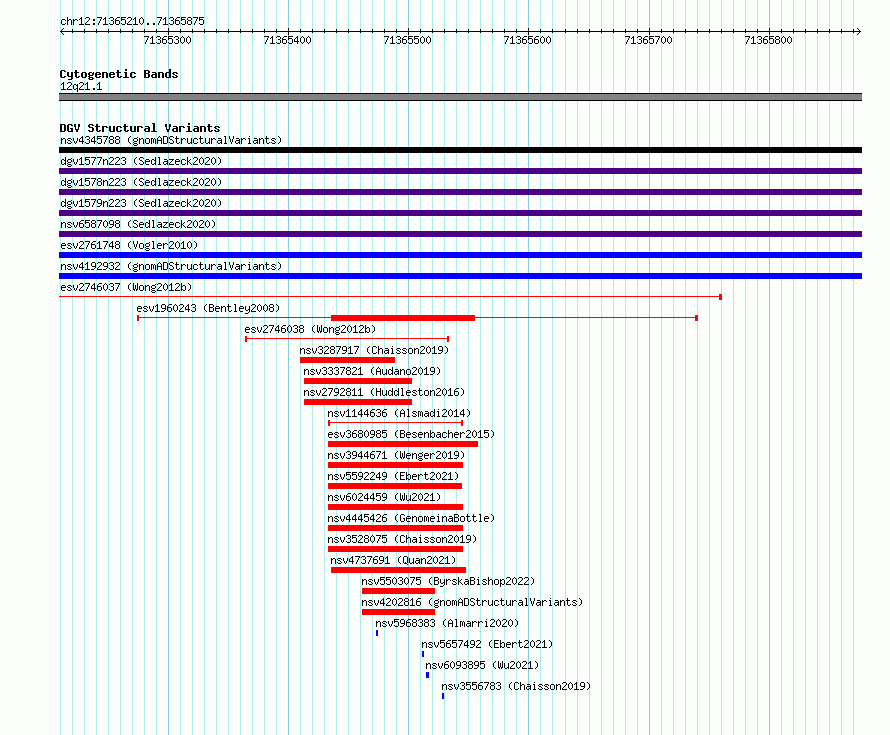Click the red interval line of esv2746038
This screenshot has height=735, width=890.
click(x=347, y=339)
